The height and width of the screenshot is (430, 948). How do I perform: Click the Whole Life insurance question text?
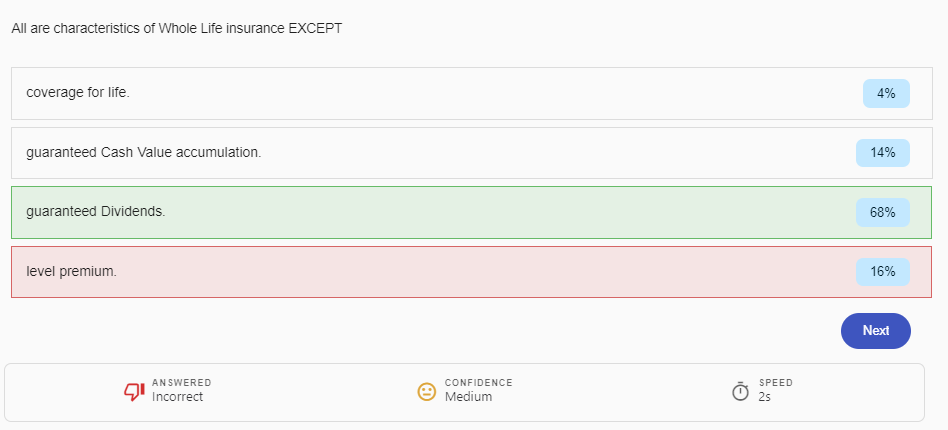tap(177, 28)
